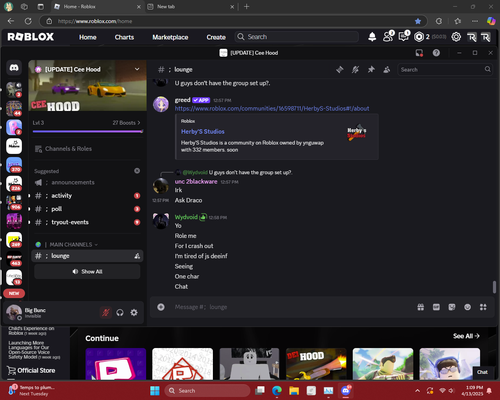Click the browser refresh button
The image size is (500, 400).
coord(28,21)
